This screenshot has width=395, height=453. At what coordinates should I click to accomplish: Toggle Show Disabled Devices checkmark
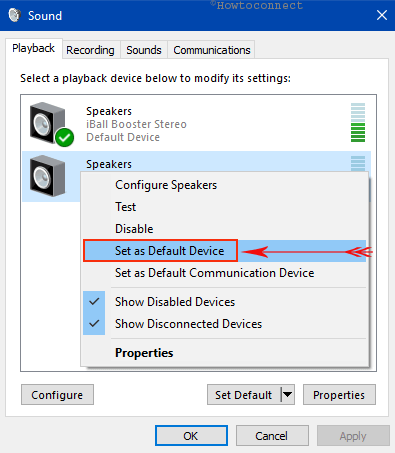click(x=94, y=302)
